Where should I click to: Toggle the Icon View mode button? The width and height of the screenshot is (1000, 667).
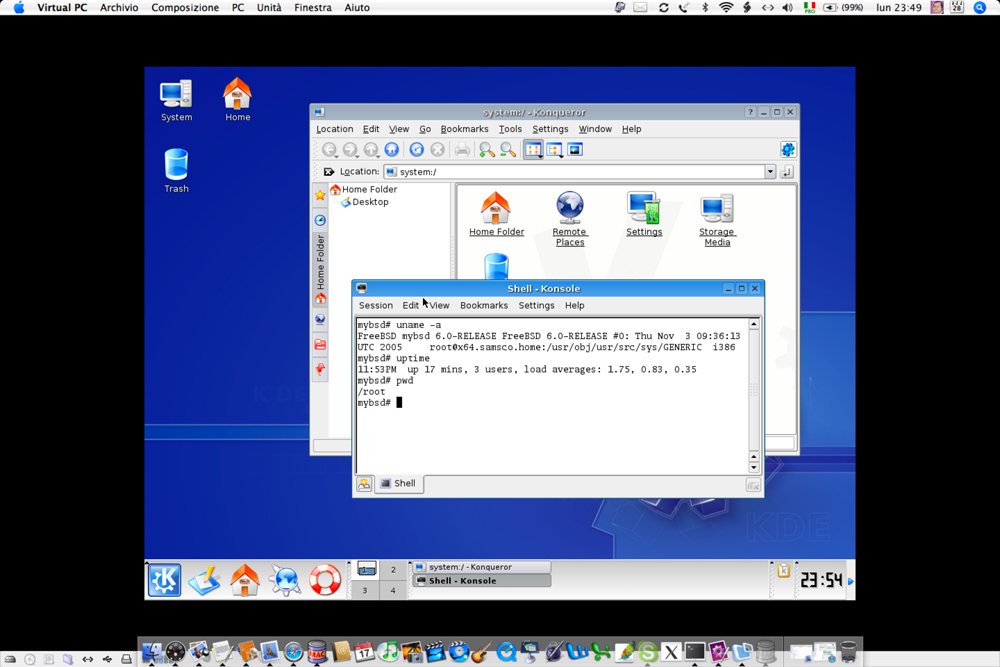[x=533, y=150]
